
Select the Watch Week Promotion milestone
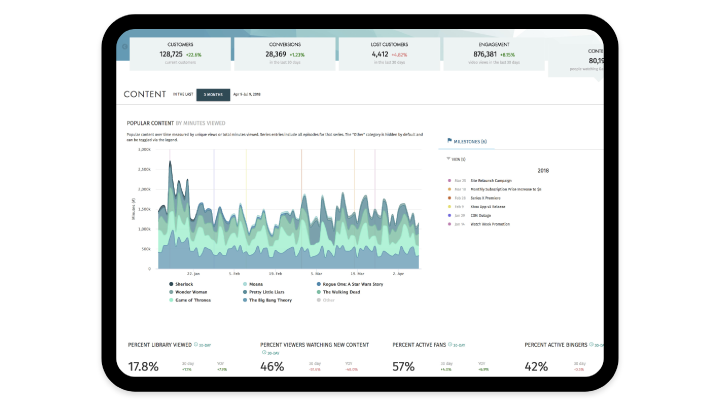coord(490,224)
